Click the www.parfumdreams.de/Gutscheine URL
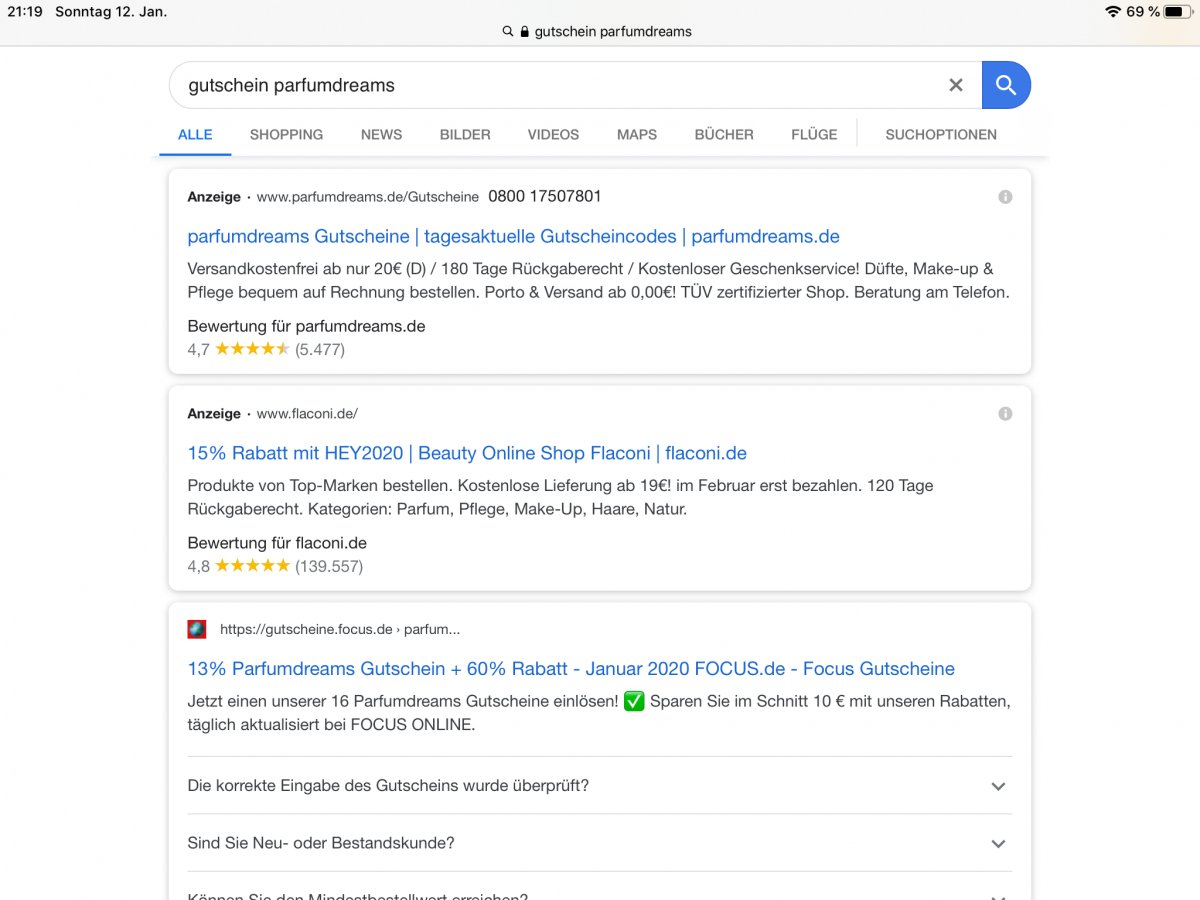The width and height of the screenshot is (1200, 900). [368, 197]
